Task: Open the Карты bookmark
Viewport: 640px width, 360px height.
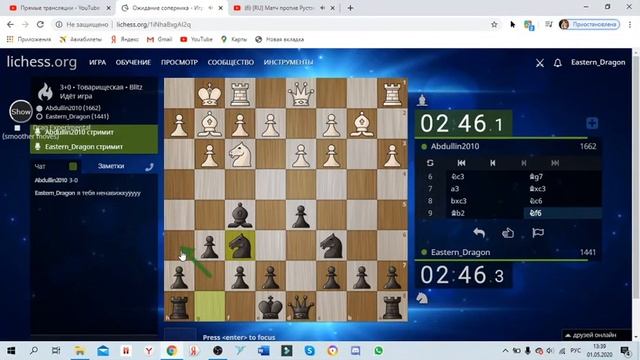Action: tap(234, 39)
